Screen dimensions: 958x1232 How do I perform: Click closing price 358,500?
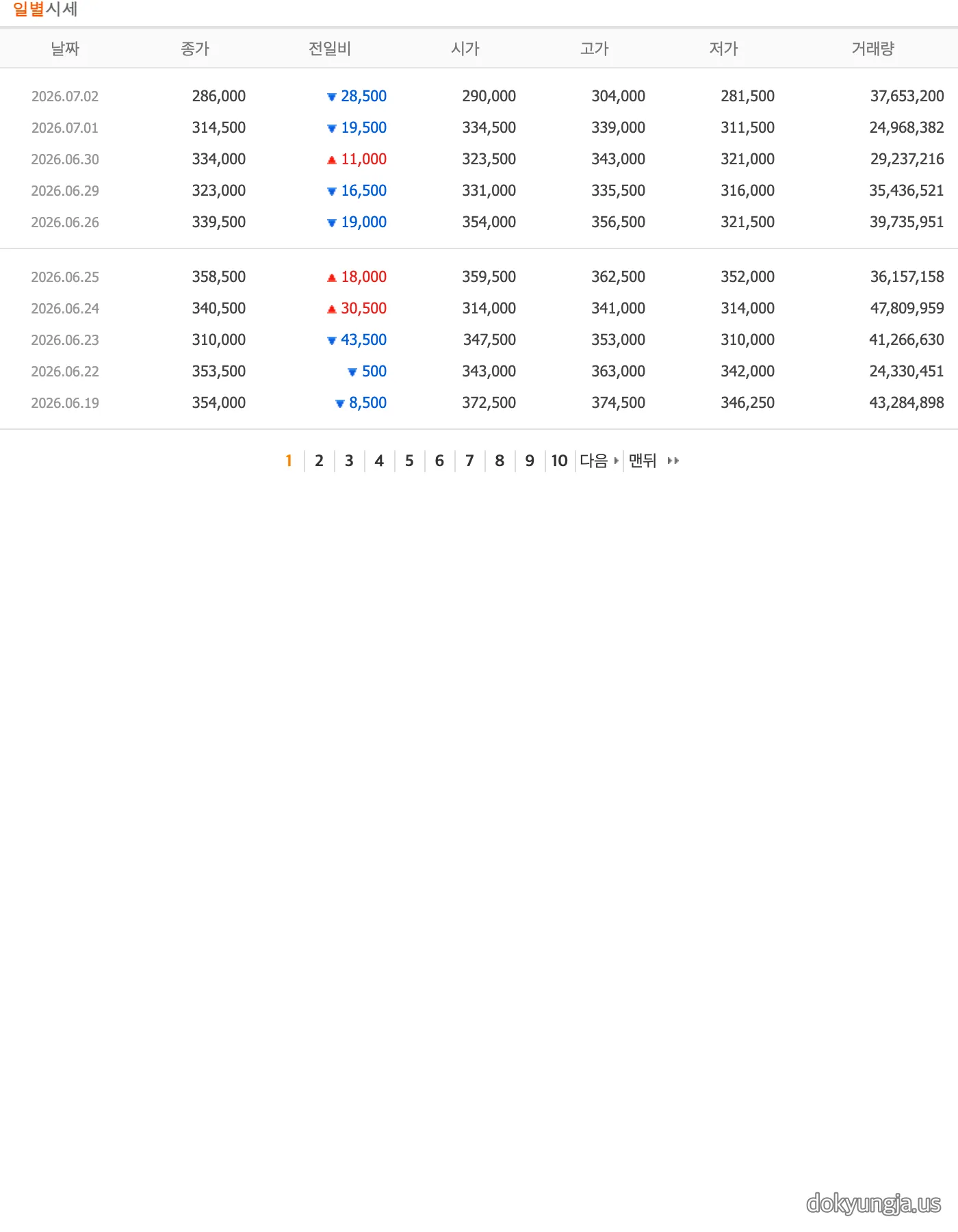coord(219,277)
